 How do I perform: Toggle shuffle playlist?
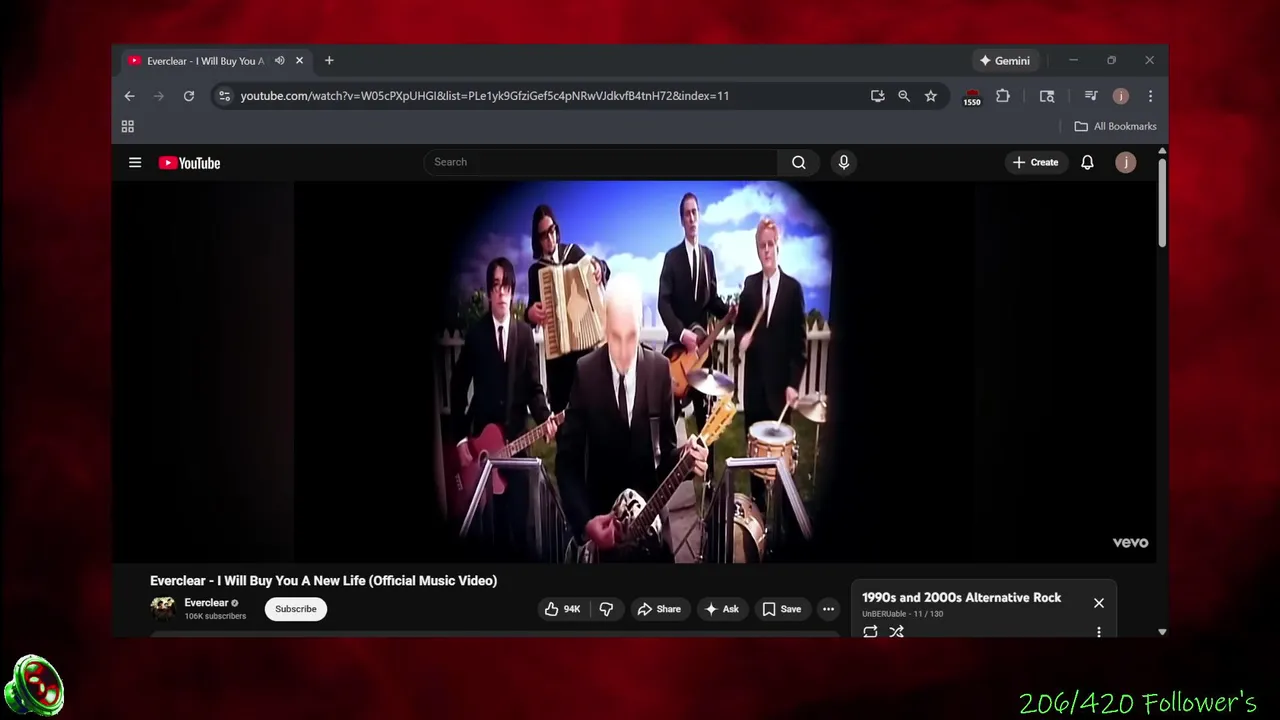897,631
